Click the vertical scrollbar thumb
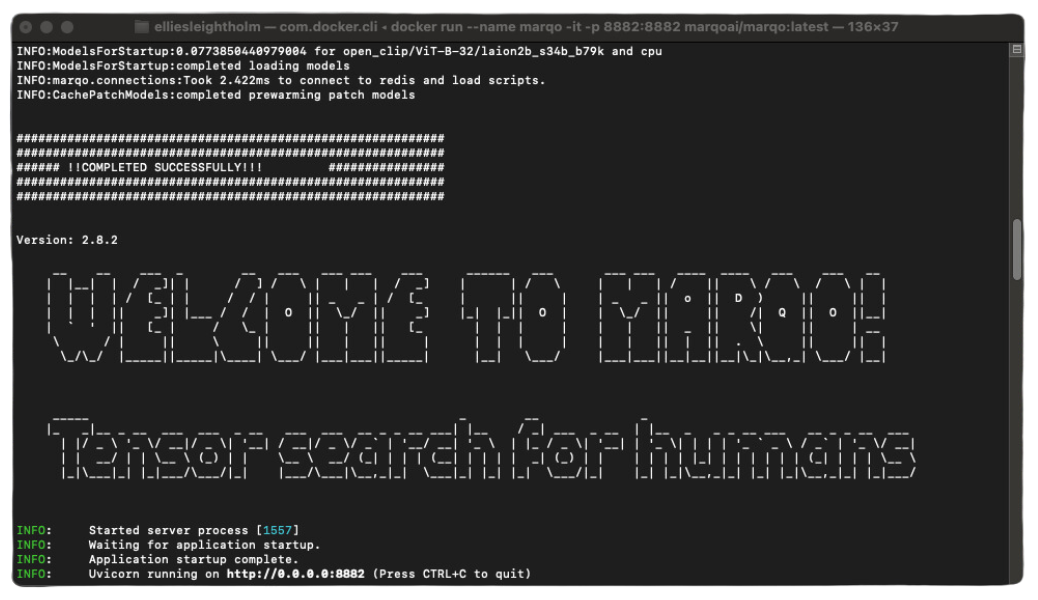1038x600 pixels. click(1017, 250)
